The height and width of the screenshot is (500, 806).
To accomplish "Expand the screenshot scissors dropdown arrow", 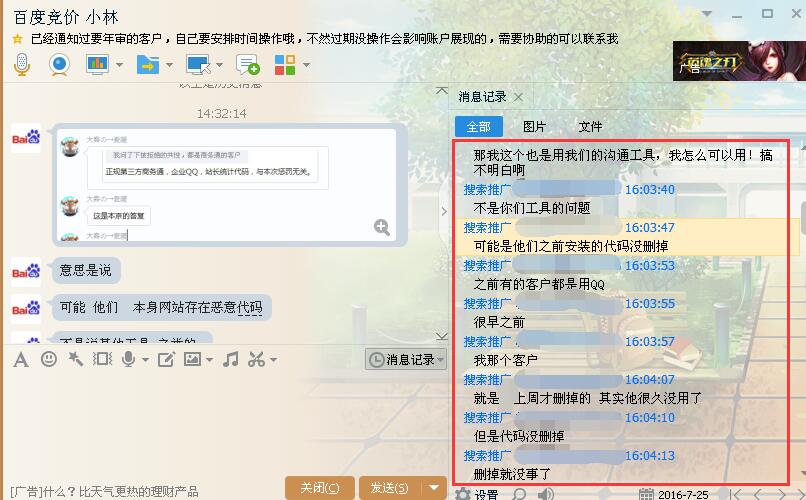I will pyautogui.click(x=273, y=360).
